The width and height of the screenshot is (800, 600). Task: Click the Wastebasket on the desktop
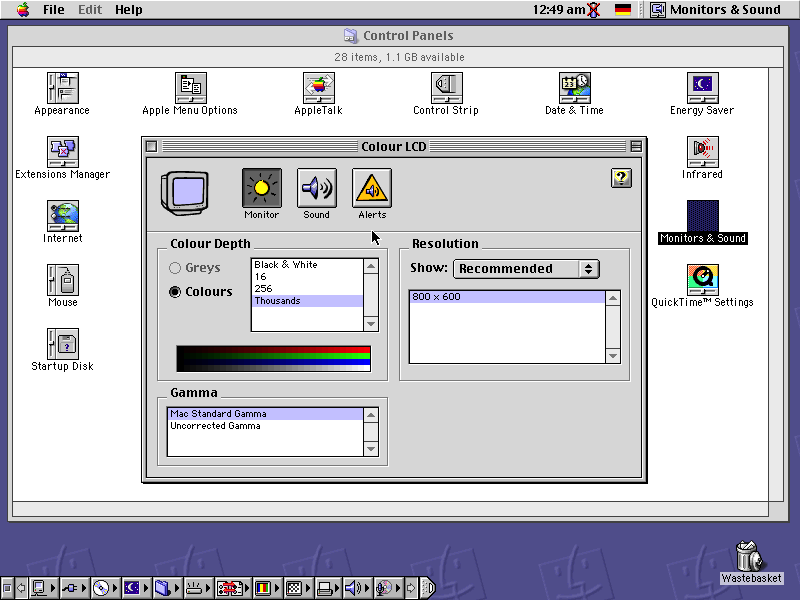coord(750,556)
